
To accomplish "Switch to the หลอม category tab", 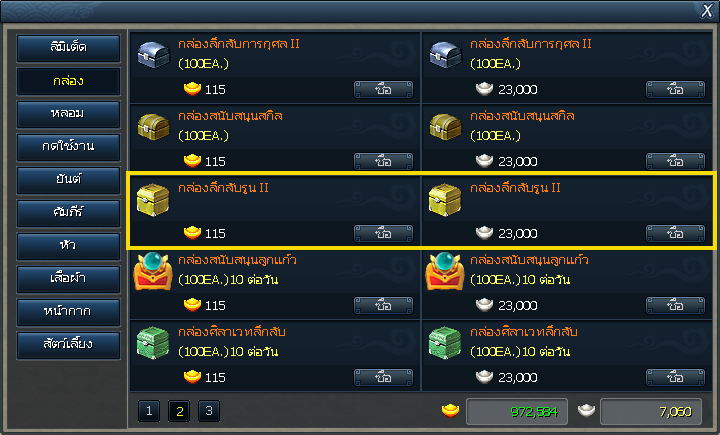I will point(68,114).
